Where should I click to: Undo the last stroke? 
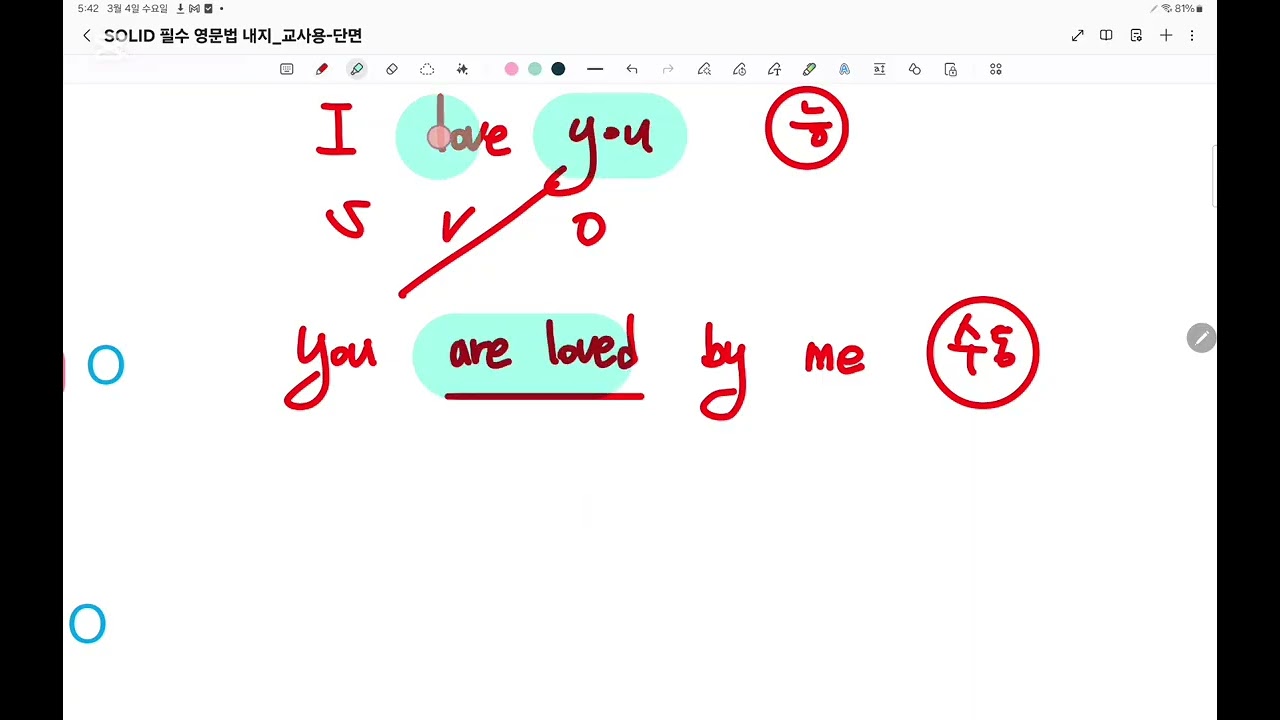(x=632, y=69)
